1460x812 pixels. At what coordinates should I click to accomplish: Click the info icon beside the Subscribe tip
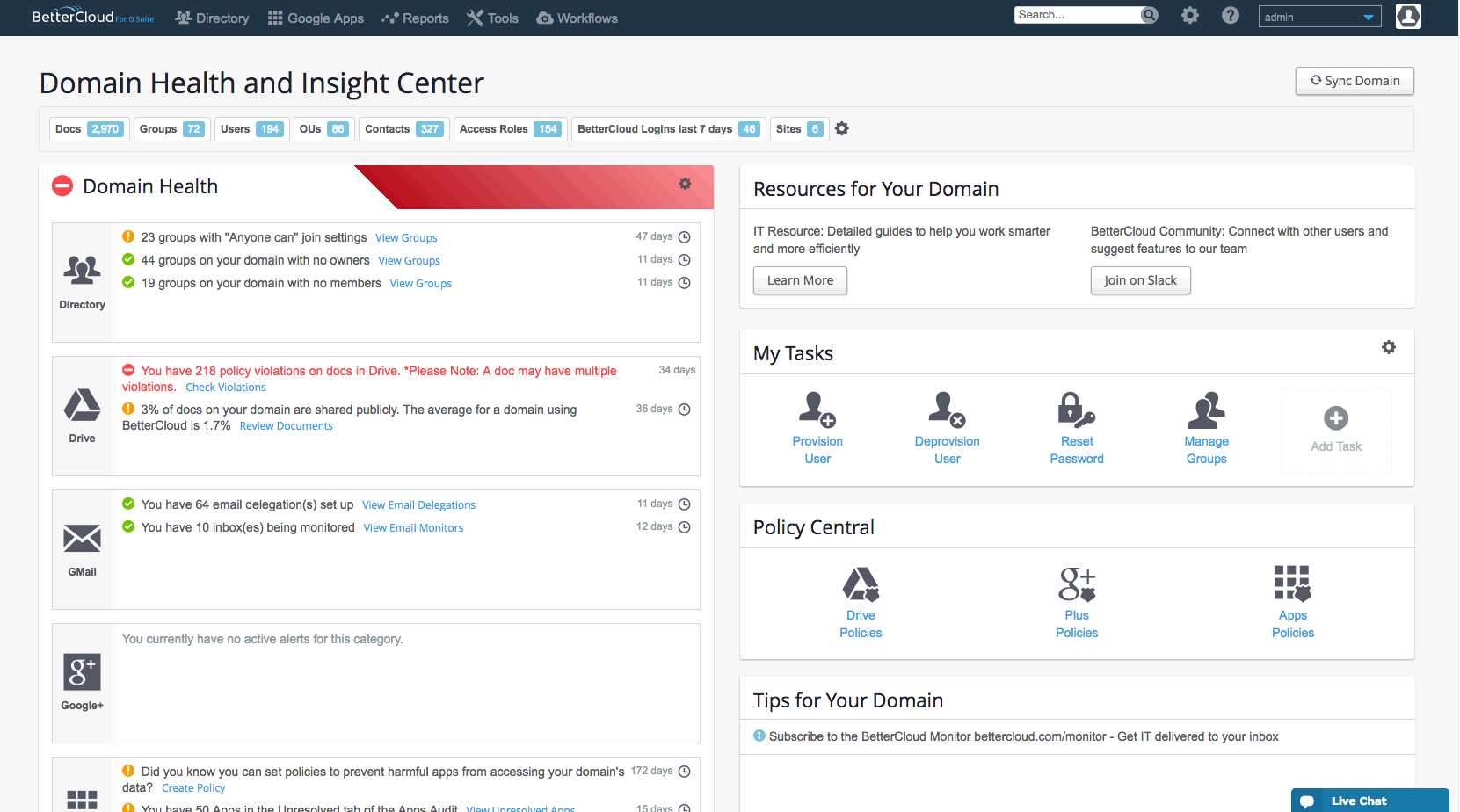pyautogui.click(x=759, y=736)
